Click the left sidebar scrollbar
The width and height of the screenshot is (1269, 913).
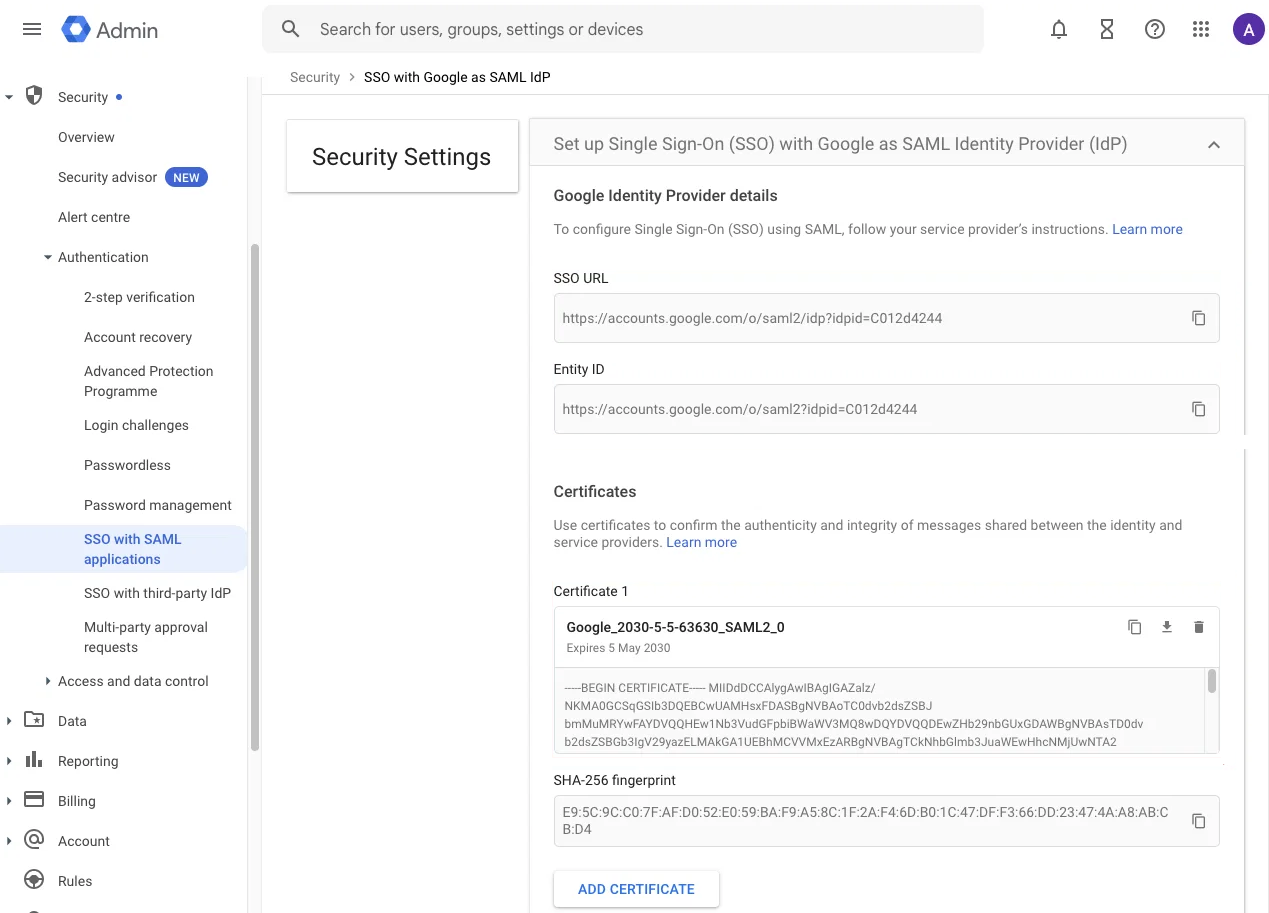(x=254, y=497)
